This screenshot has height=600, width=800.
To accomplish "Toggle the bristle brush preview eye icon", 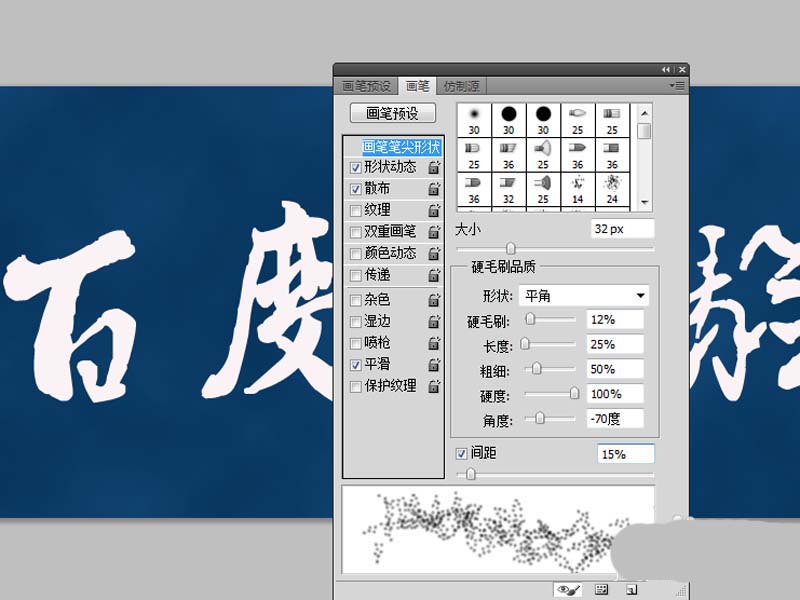I will pyautogui.click(x=568, y=590).
